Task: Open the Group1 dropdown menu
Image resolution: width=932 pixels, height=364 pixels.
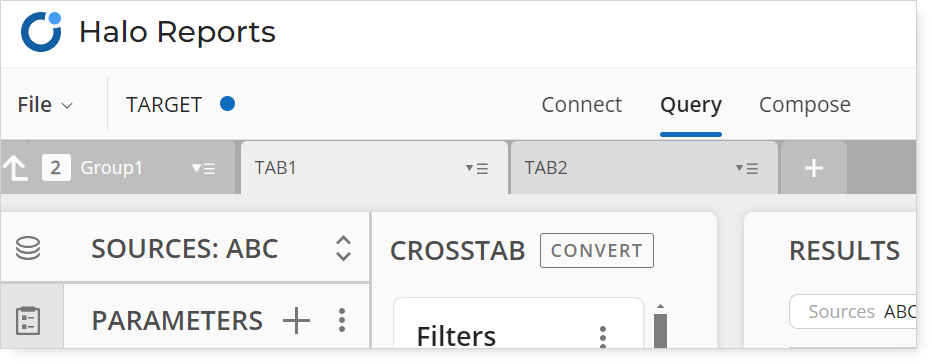Action: click(x=203, y=169)
